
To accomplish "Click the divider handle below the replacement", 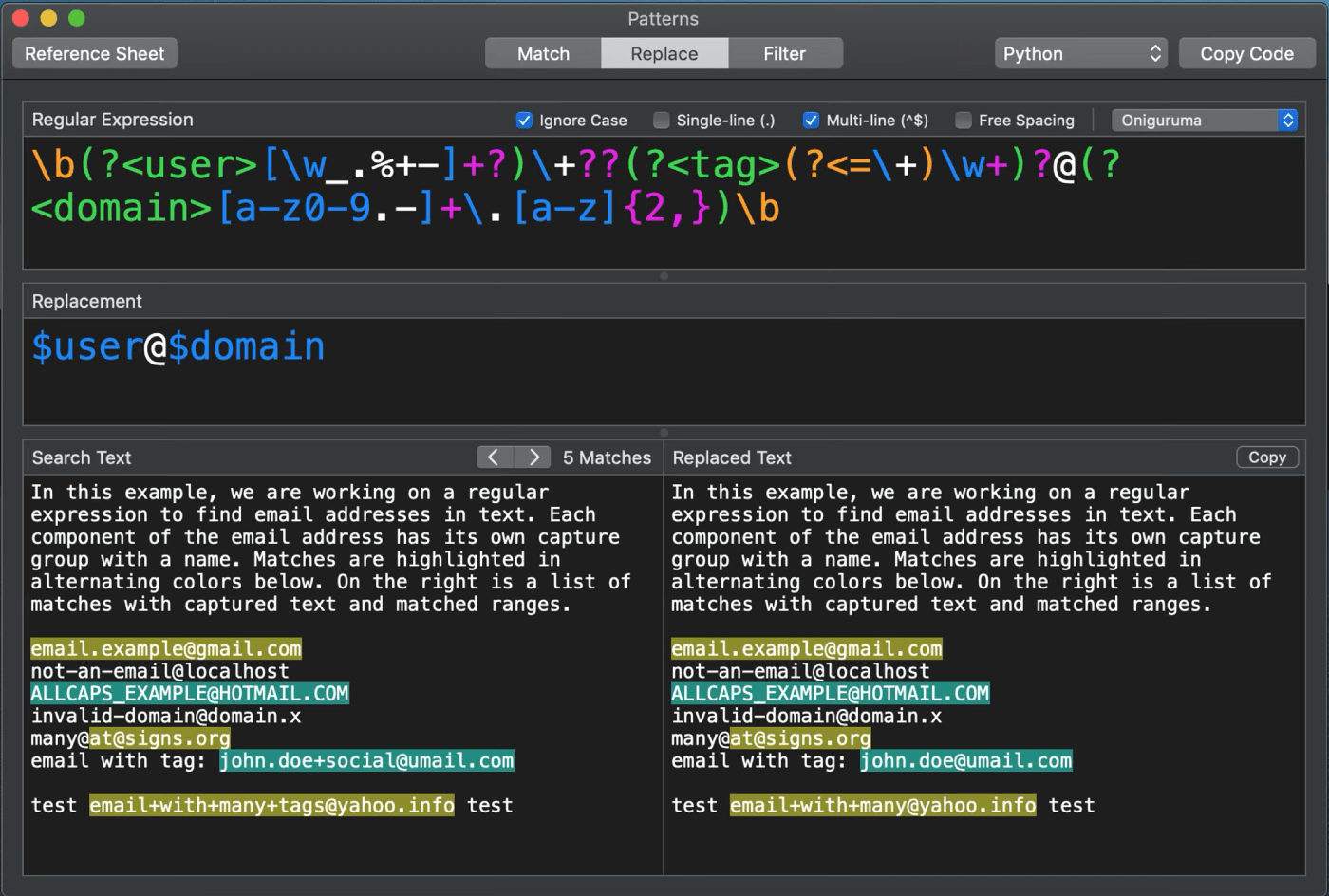I will tap(664, 432).
